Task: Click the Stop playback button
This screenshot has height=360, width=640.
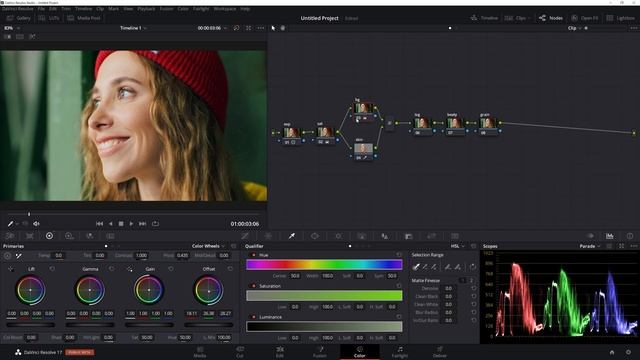Action: (x=121, y=224)
